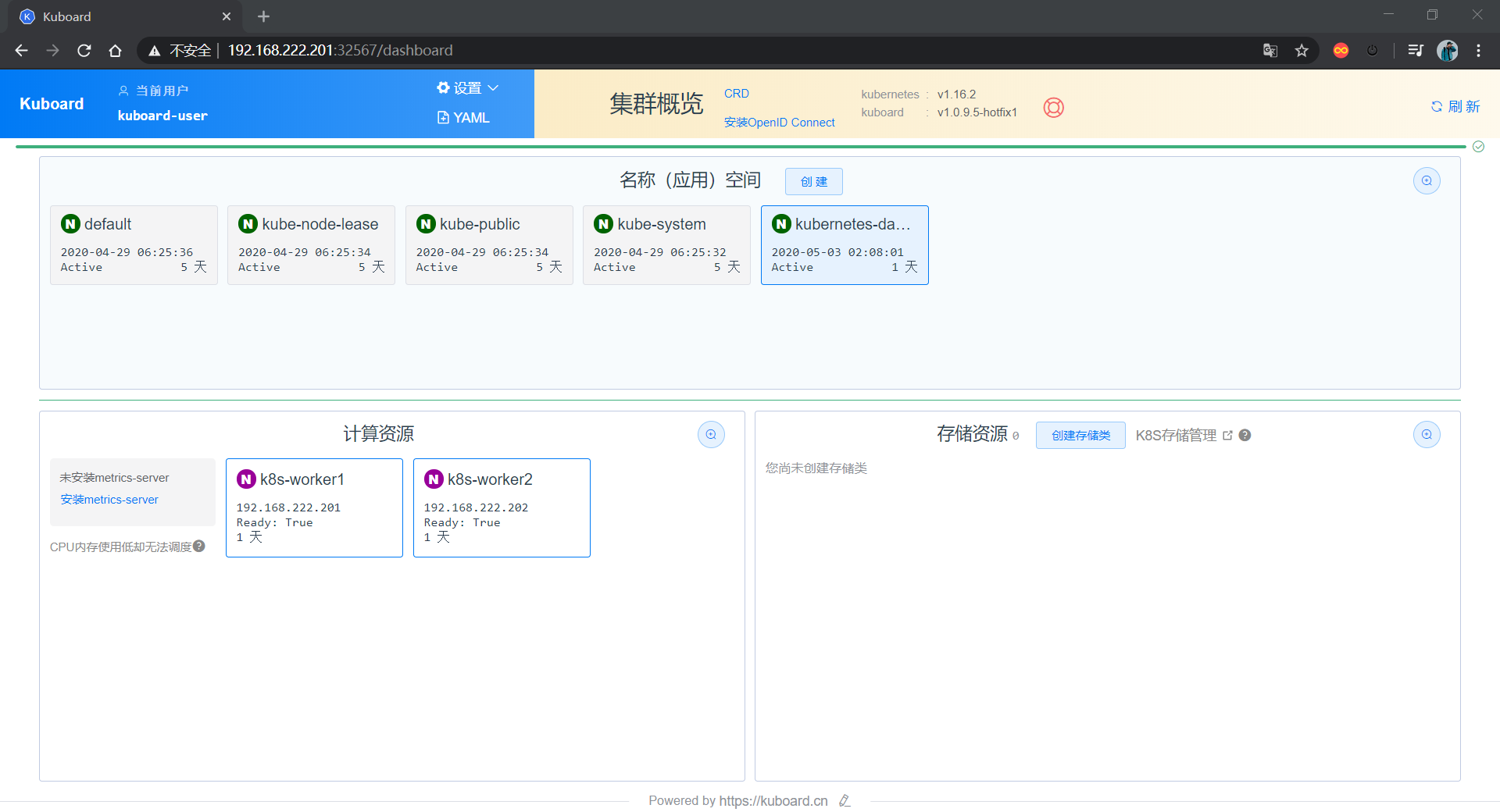This screenshot has width=1500, height=812.
Task: Click the N badge of default namespace
Action: 71,224
